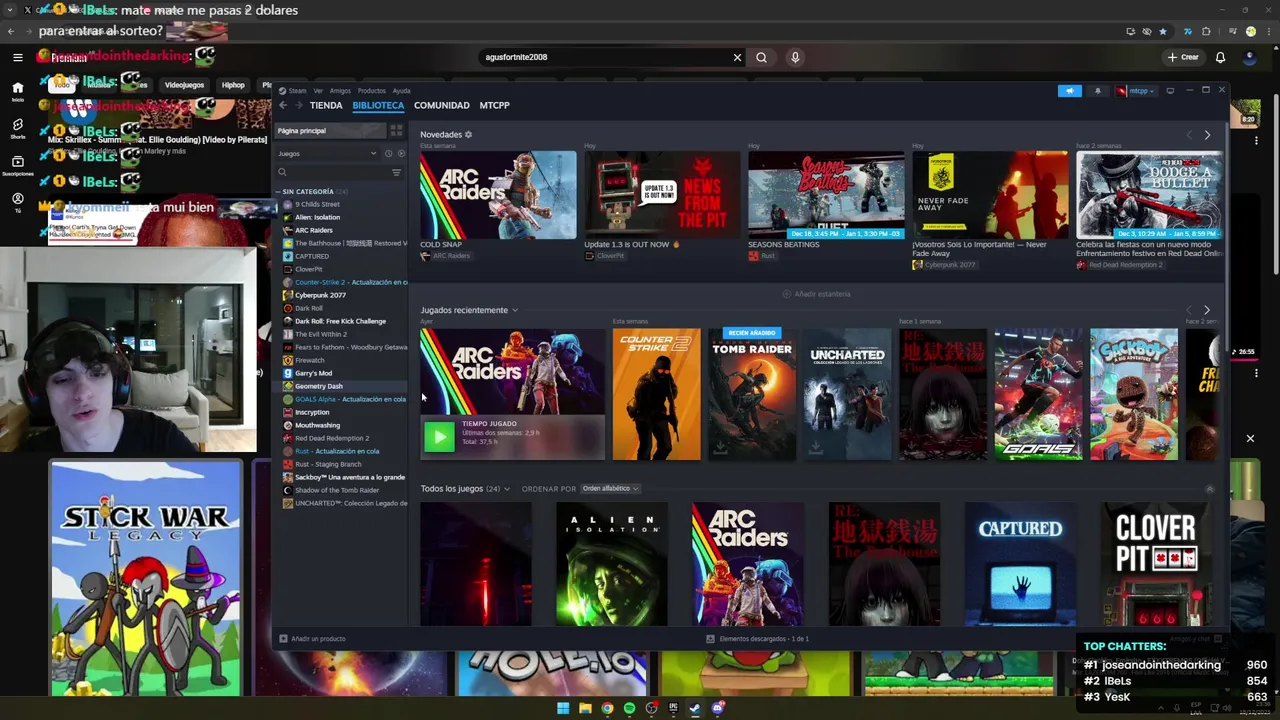Image resolution: width=1280 pixels, height=720 pixels.
Task: Open mtcpp account dropdown
Action: pyautogui.click(x=1136, y=91)
